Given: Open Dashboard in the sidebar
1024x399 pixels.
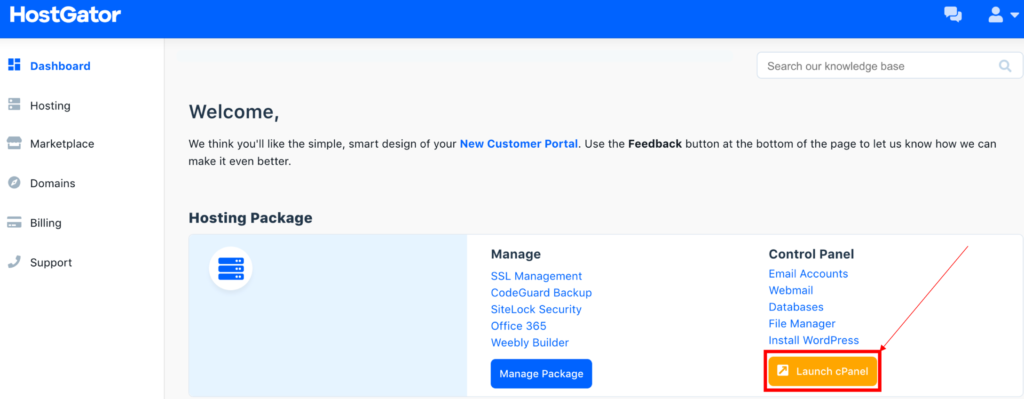Looking at the screenshot, I should pyautogui.click(x=60, y=66).
